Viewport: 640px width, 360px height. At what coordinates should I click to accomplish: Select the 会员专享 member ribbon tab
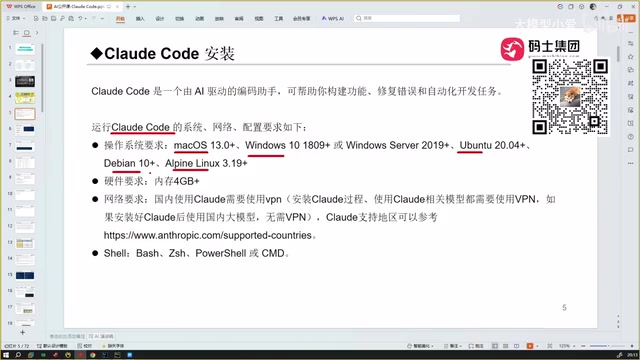(302, 19)
